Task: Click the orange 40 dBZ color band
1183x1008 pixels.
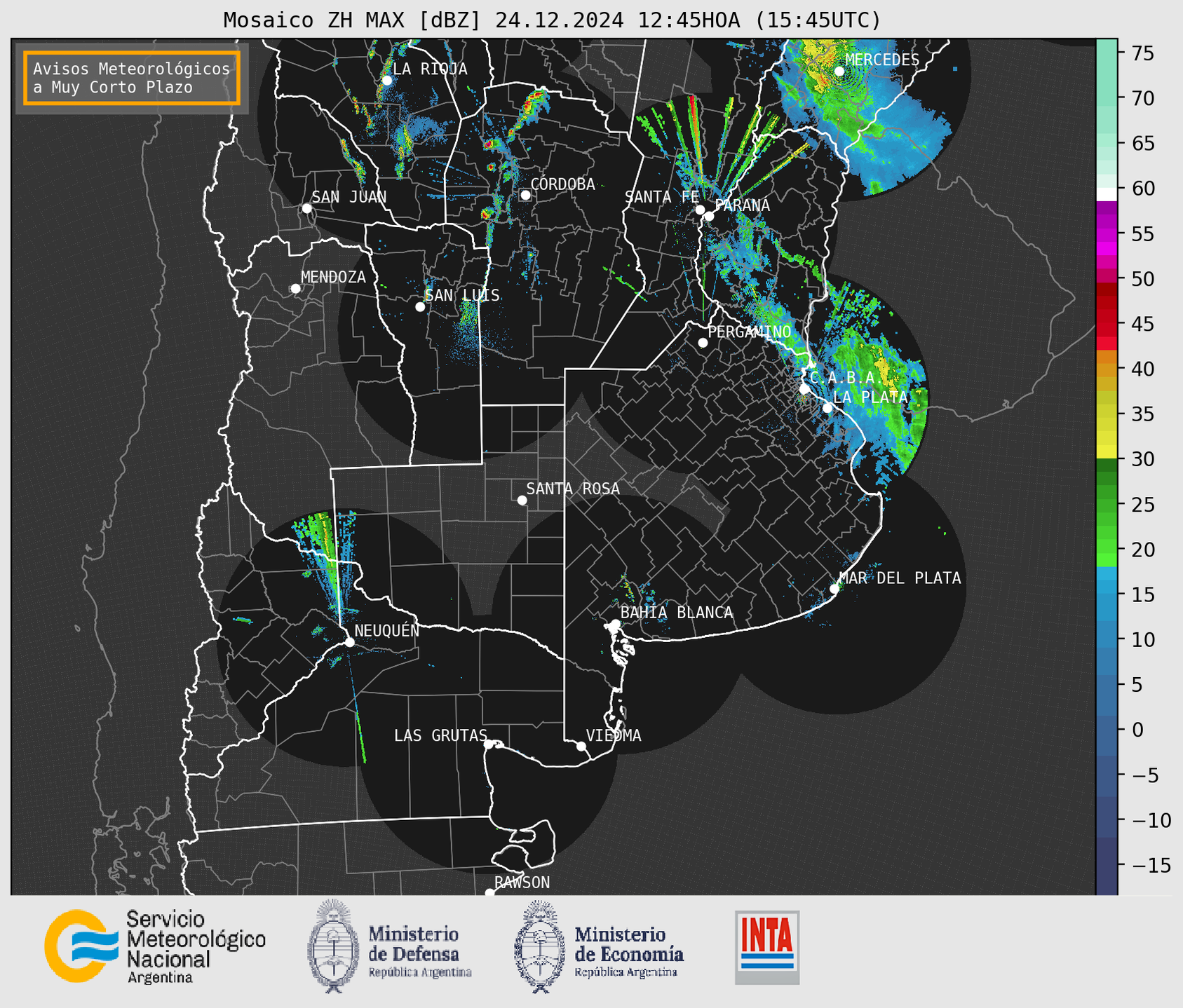Action: click(x=1107, y=369)
